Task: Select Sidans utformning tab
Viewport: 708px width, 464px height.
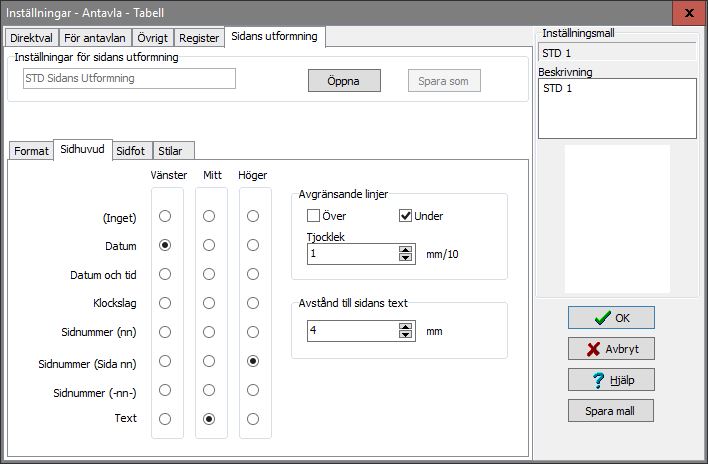Action: pyautogui.click(x=275, y=36)
